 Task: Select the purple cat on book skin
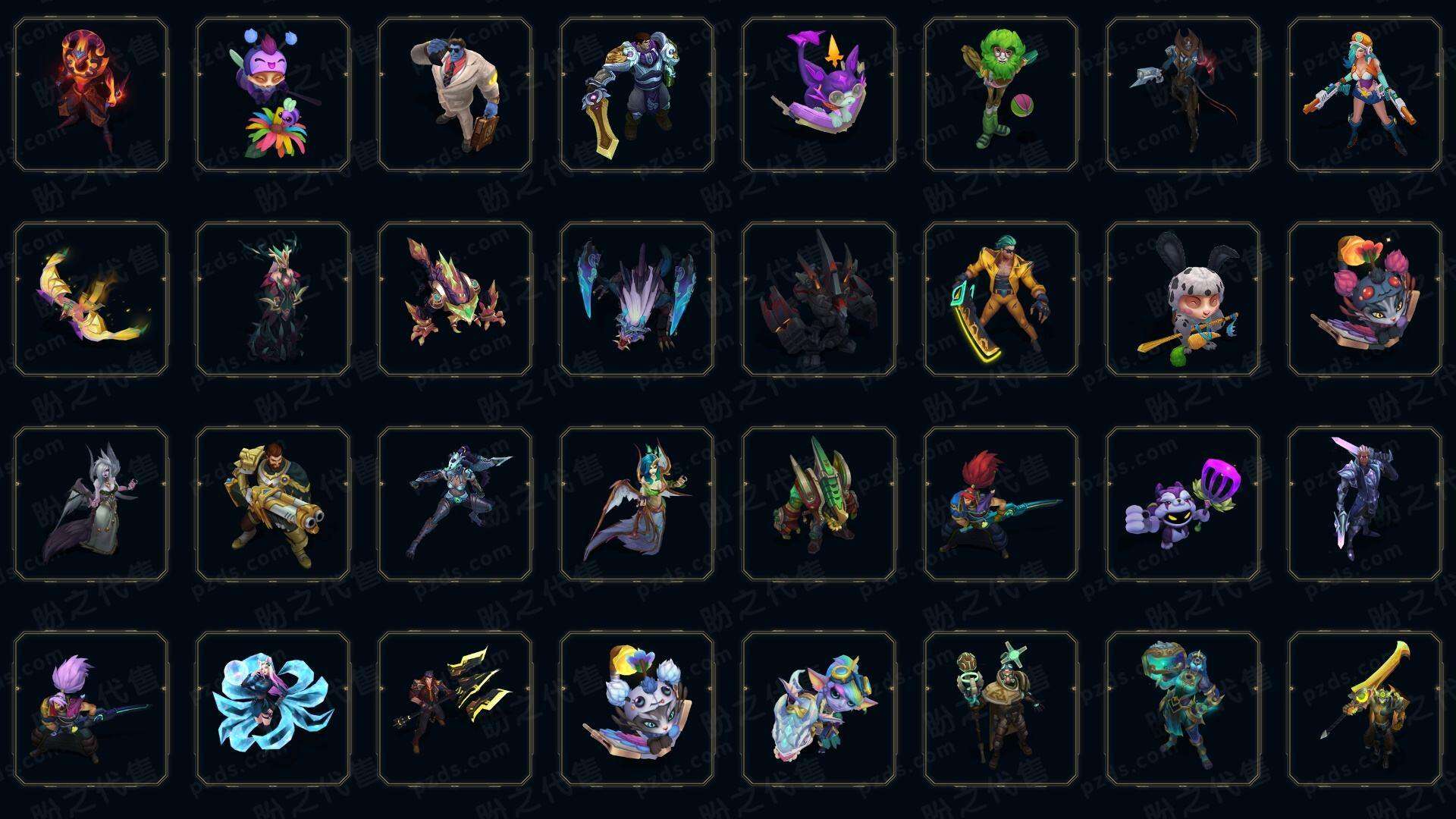pyautogui.click(x=819, y=95)
